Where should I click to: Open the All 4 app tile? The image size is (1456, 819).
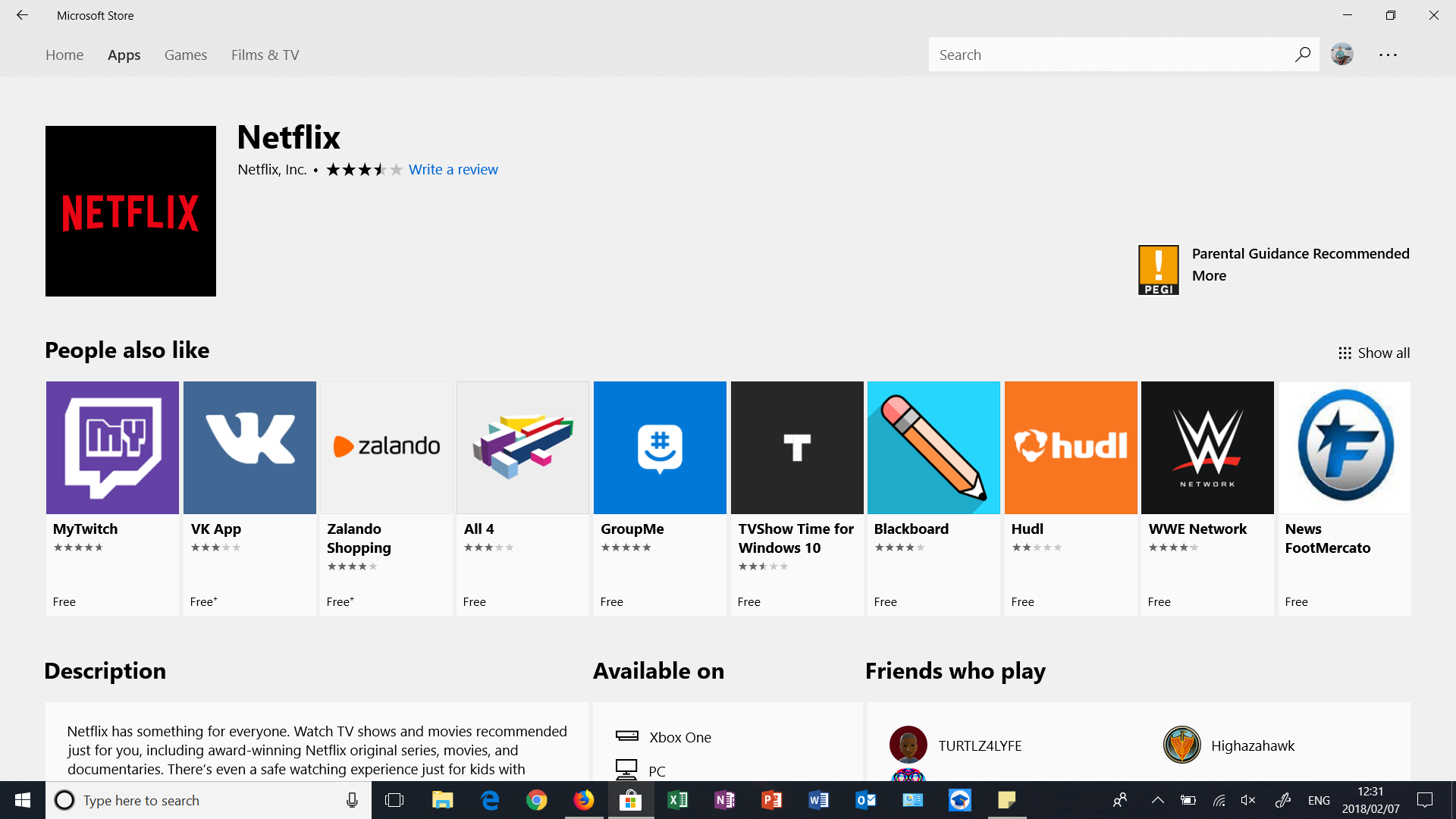[522, 497]
